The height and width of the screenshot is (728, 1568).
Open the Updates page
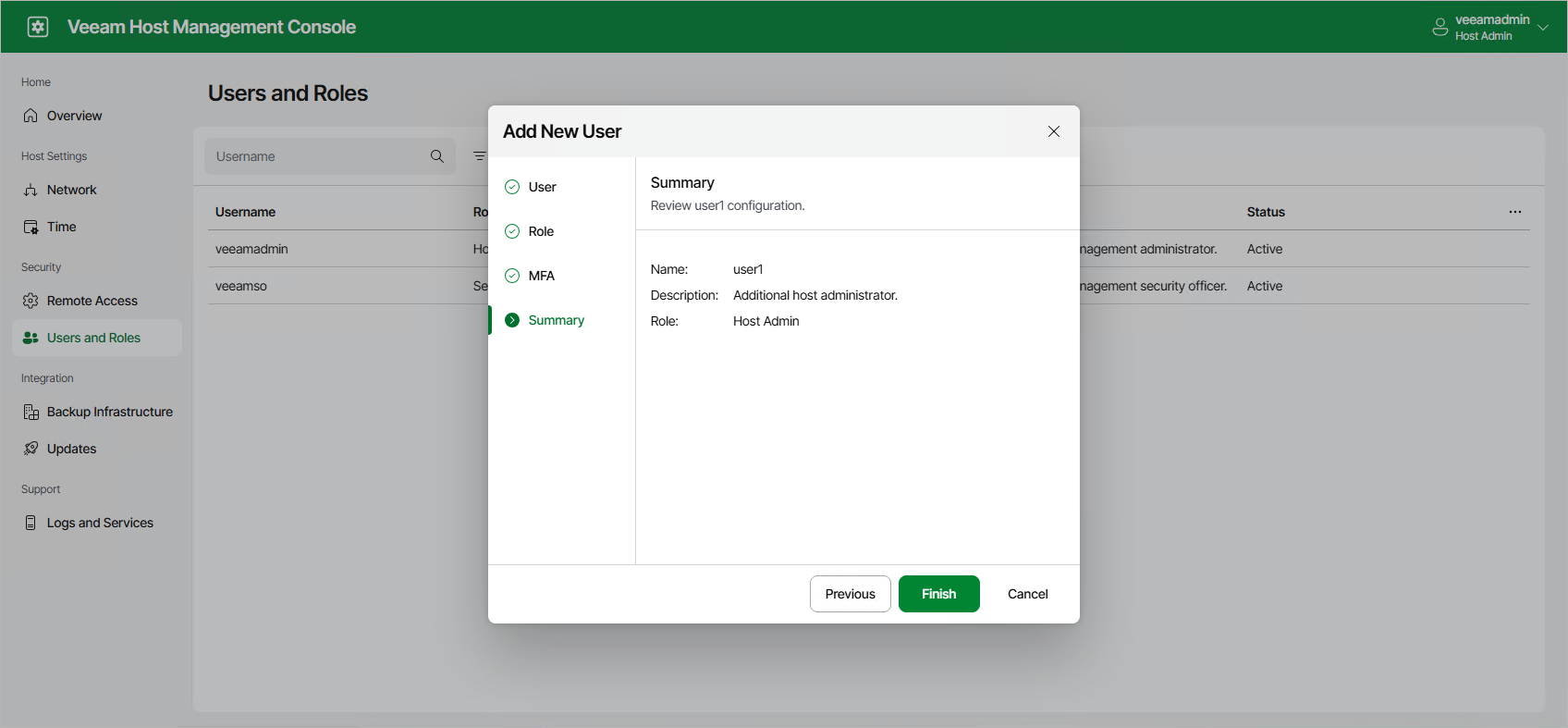tap(97, 449)
